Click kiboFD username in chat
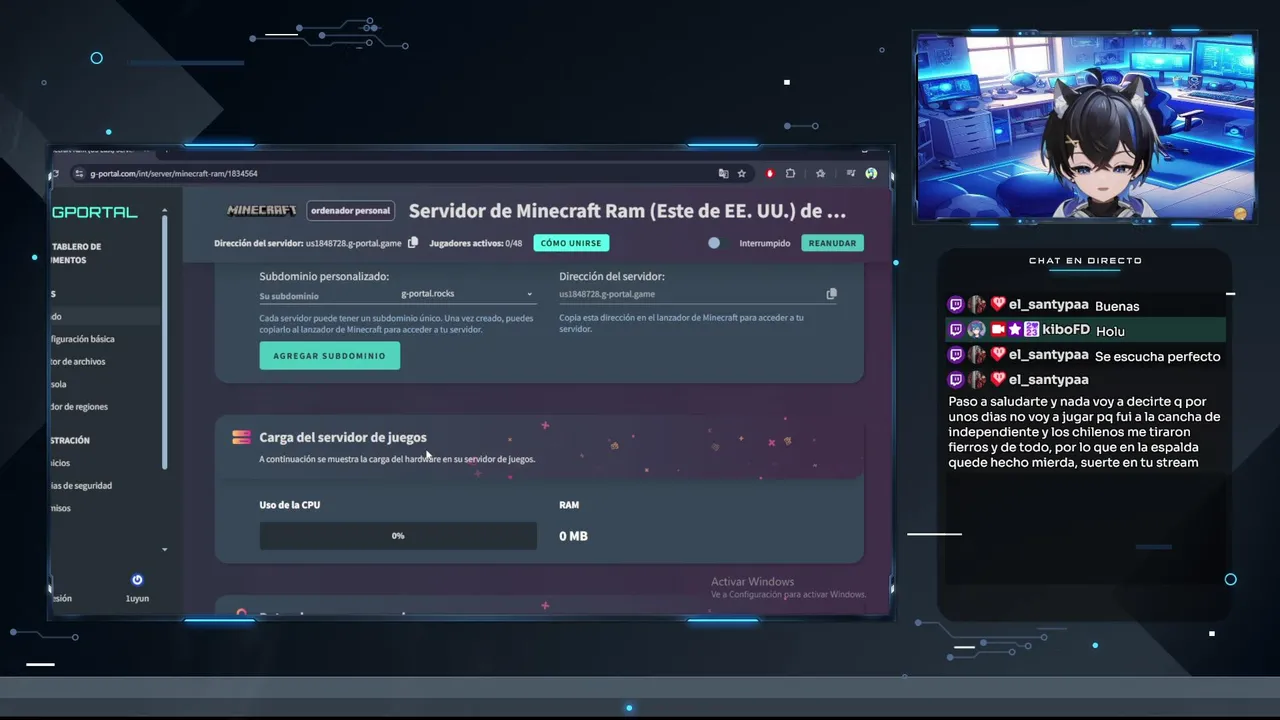 [1066, 329]
